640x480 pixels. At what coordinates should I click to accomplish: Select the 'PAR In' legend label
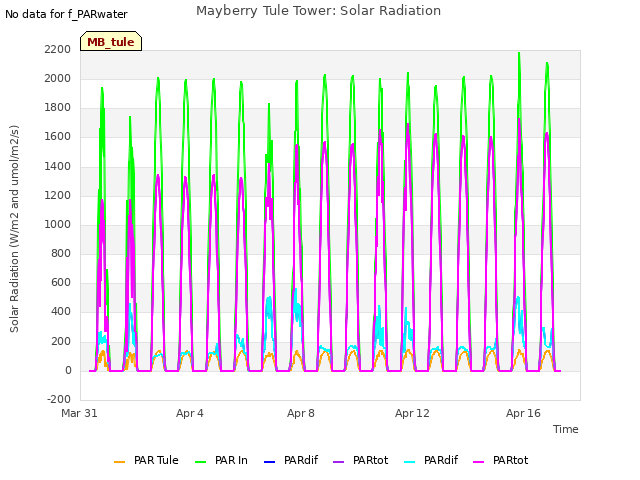click(231, 460)
